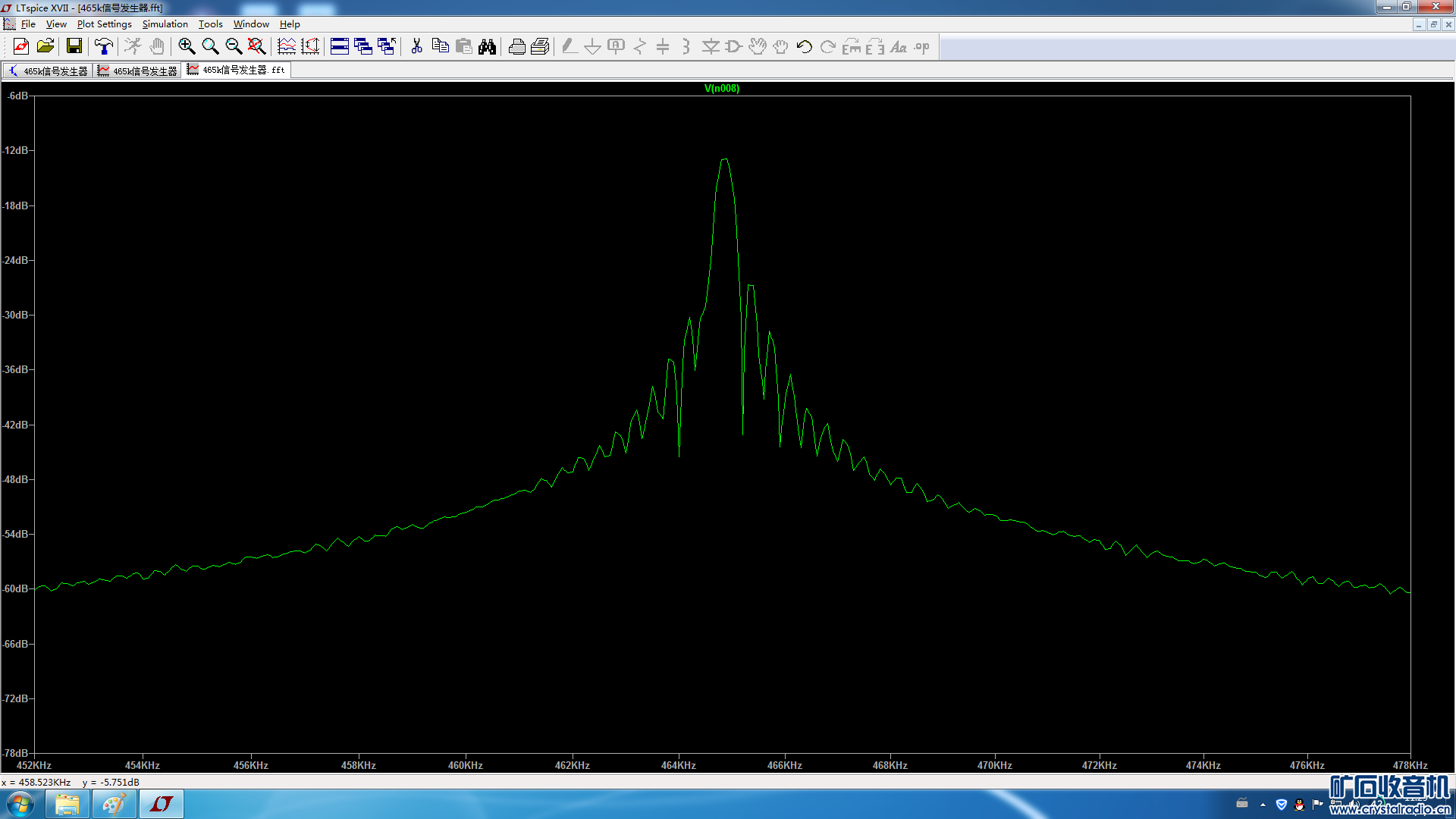This screenshot has width=1456, height=819.
Task: Select the 465k .fft tab
Action: pos(236,70)
